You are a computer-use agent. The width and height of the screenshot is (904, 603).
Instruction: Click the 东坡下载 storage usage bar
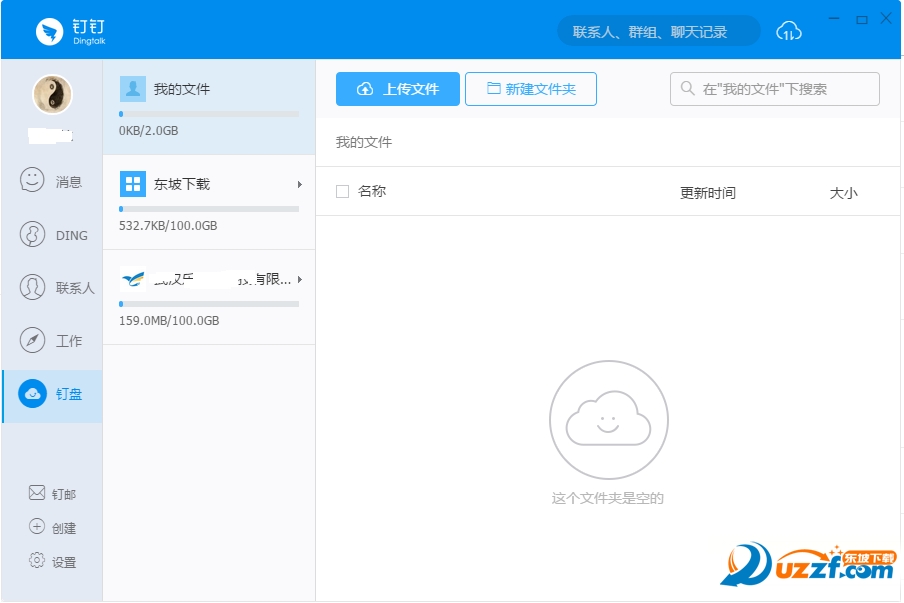click(207, 207)
